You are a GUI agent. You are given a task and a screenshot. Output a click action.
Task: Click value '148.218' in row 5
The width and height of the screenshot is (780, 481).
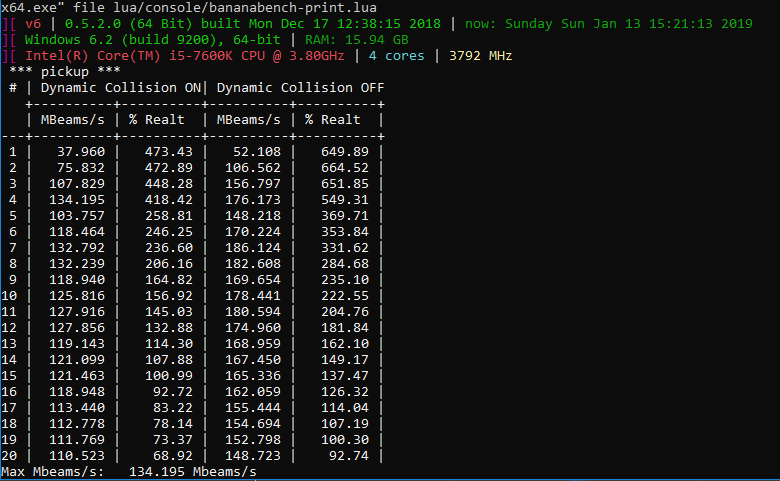point(253,215)
